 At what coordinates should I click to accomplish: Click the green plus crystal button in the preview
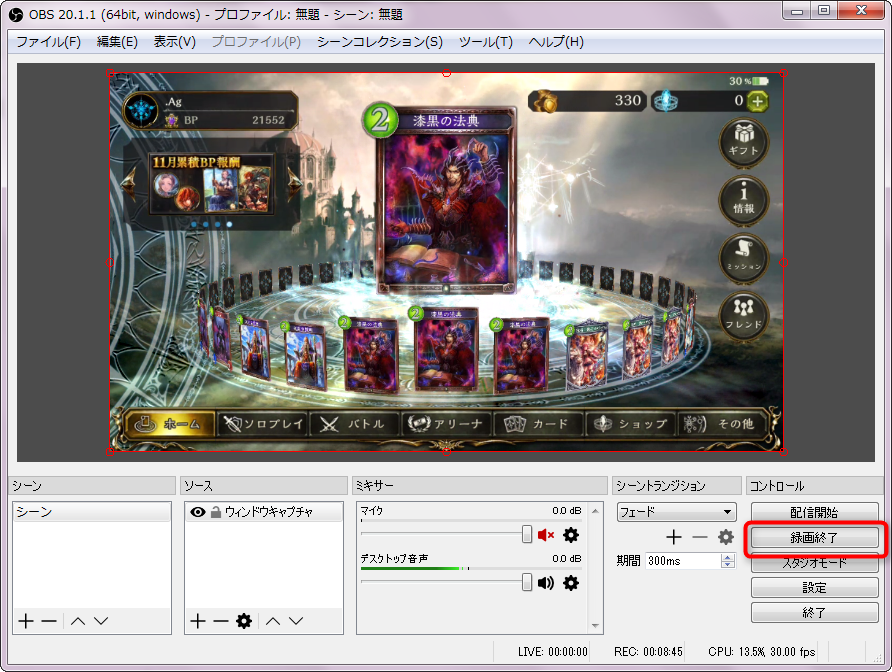pyautogui.click(x=757, y=101)
